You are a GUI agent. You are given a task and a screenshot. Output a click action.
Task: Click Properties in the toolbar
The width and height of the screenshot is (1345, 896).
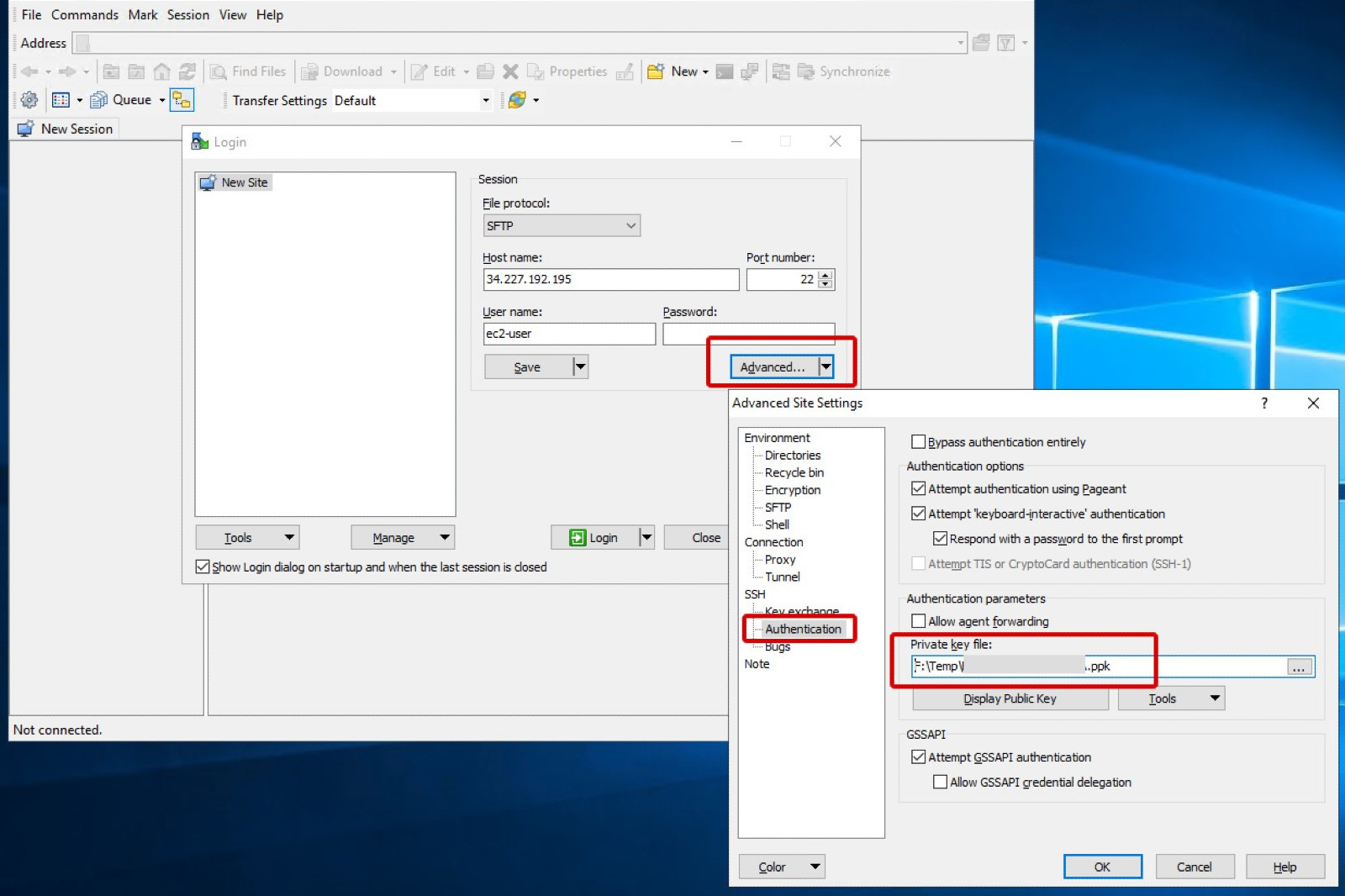[567, 71]
